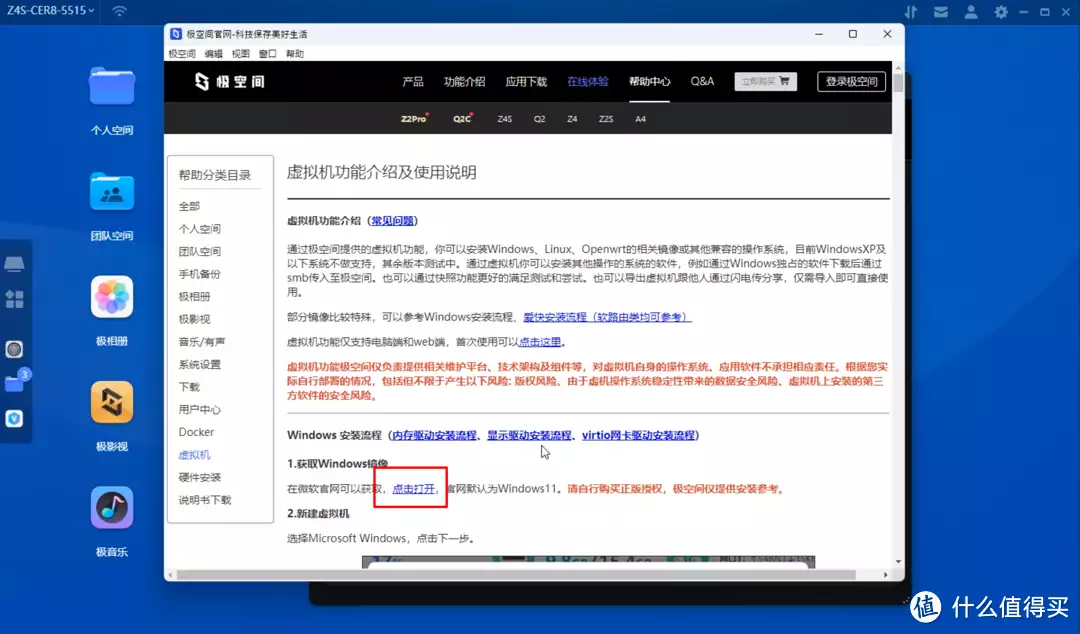Go to the 功能介绍 nav item
This screenshot has height=634, width=1080.
click(x=464, y=81)
